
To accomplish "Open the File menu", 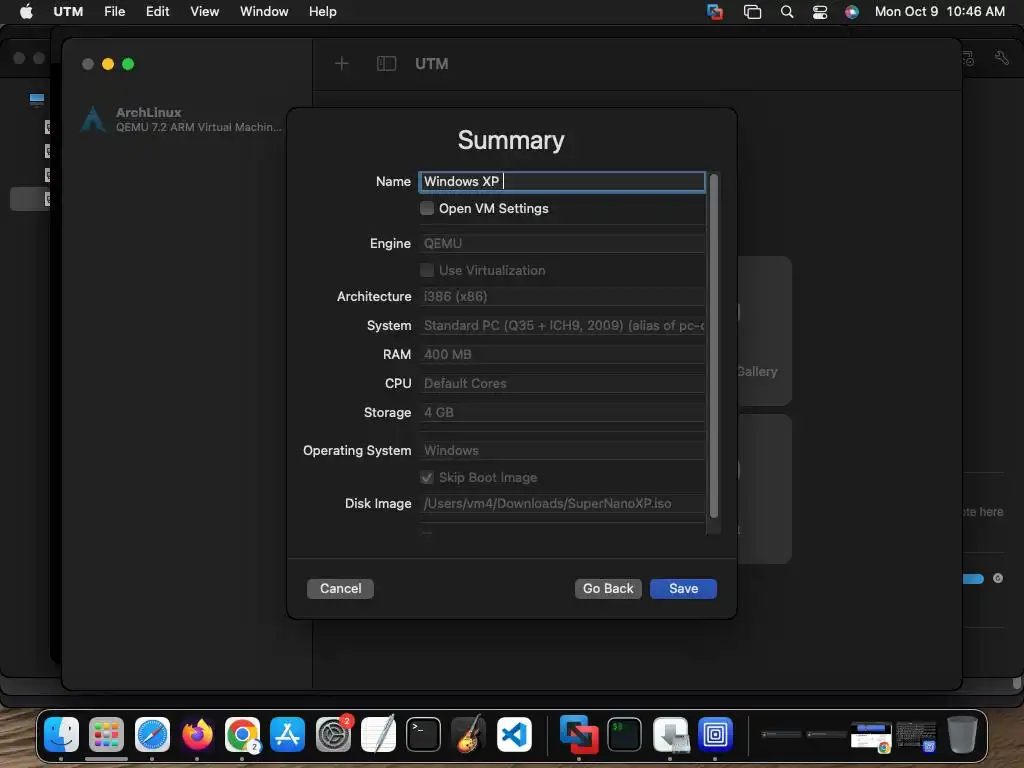I will point(114,12).
